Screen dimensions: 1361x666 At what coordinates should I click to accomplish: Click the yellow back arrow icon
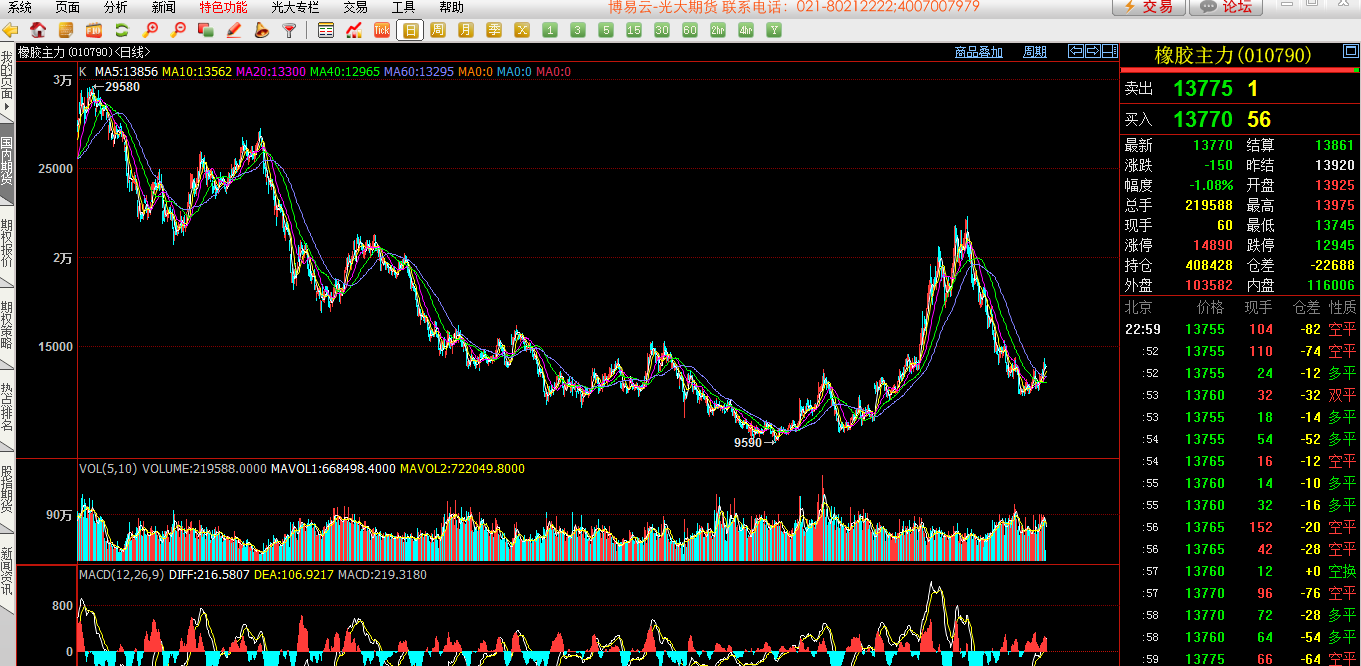(12, 30)
